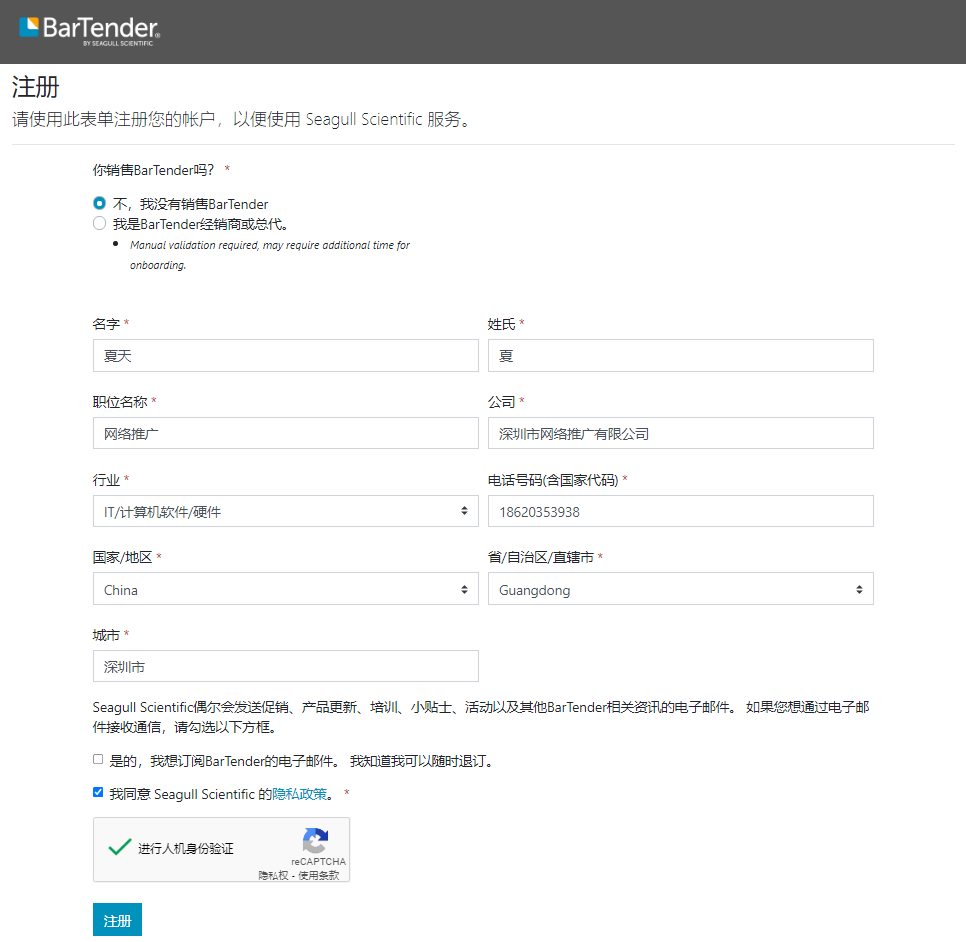The width and height of the screenshot is (966, 942).
Task: Open the 隐私政策 privacy policy link
Action: [x=299, y=794]
